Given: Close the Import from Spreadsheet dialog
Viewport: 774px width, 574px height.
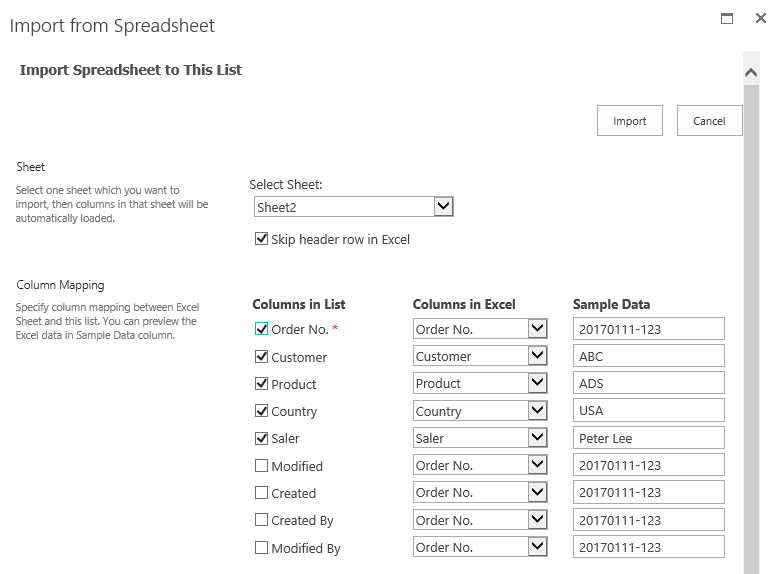Looking at the screenshot, I should (761, 18).
